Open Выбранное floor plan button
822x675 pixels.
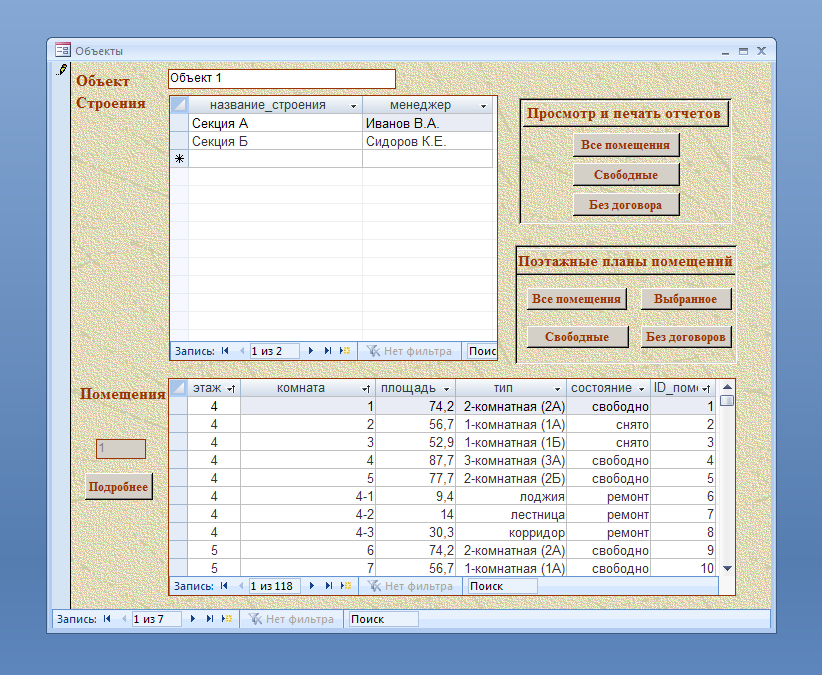point(686,299)
